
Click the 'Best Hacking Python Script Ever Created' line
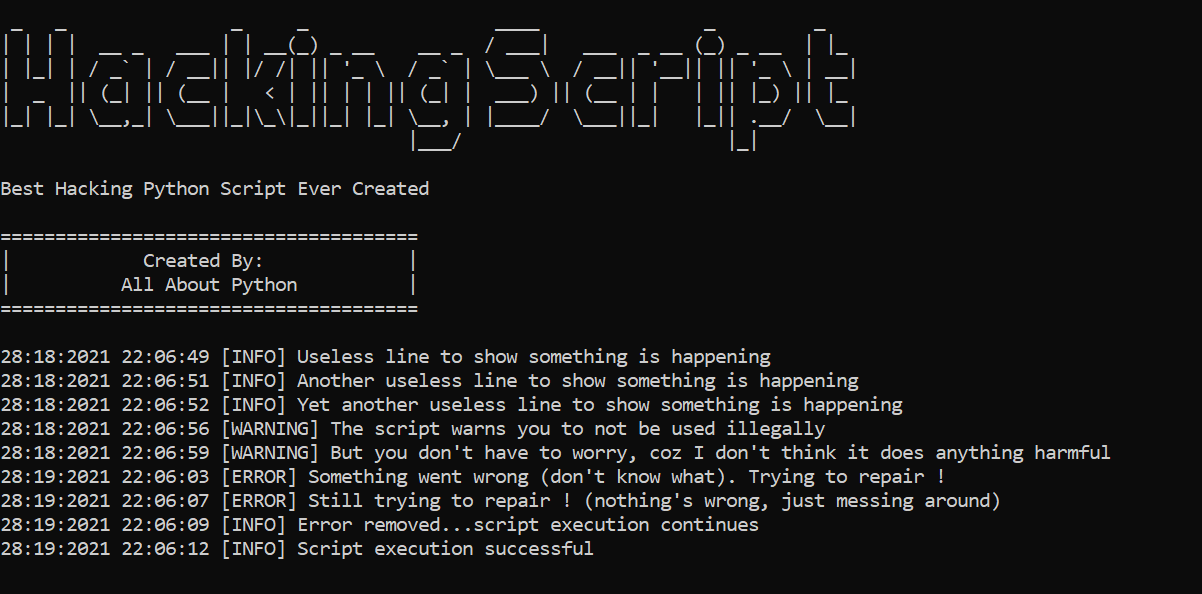pyautogui.click(x=215, y=189)
